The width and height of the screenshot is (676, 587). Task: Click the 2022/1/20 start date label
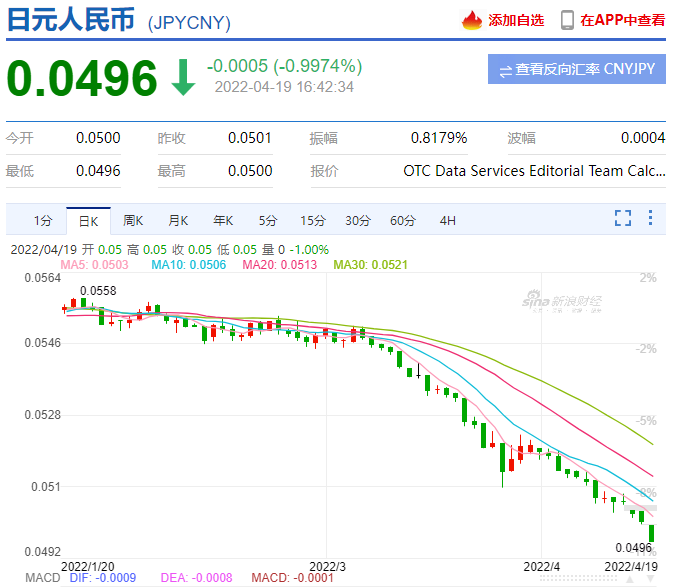[88, 567]
